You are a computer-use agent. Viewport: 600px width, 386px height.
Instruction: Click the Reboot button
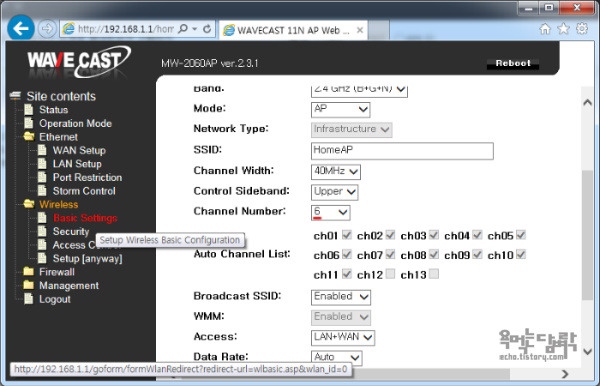(513, 63)
